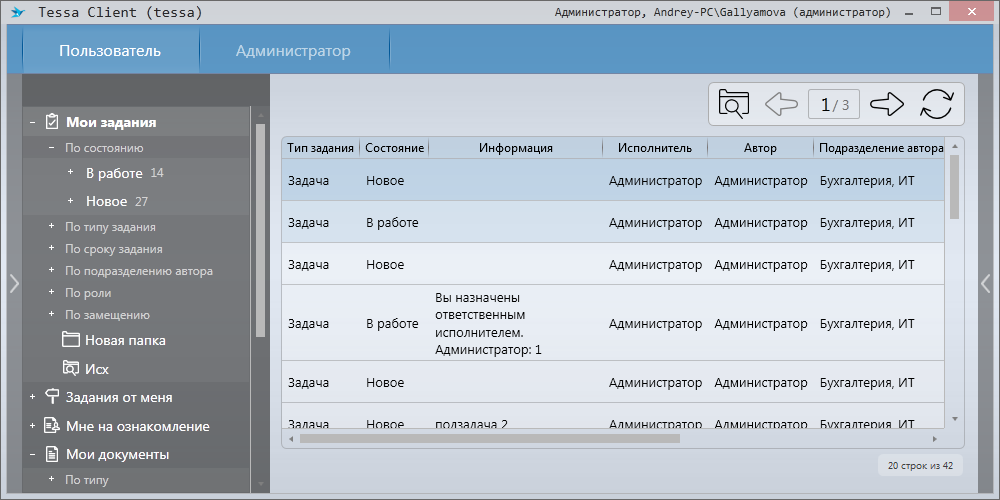Sort by Состояние column header
This screenshot has height=500, width=1000.
click(x=394, y=148)
